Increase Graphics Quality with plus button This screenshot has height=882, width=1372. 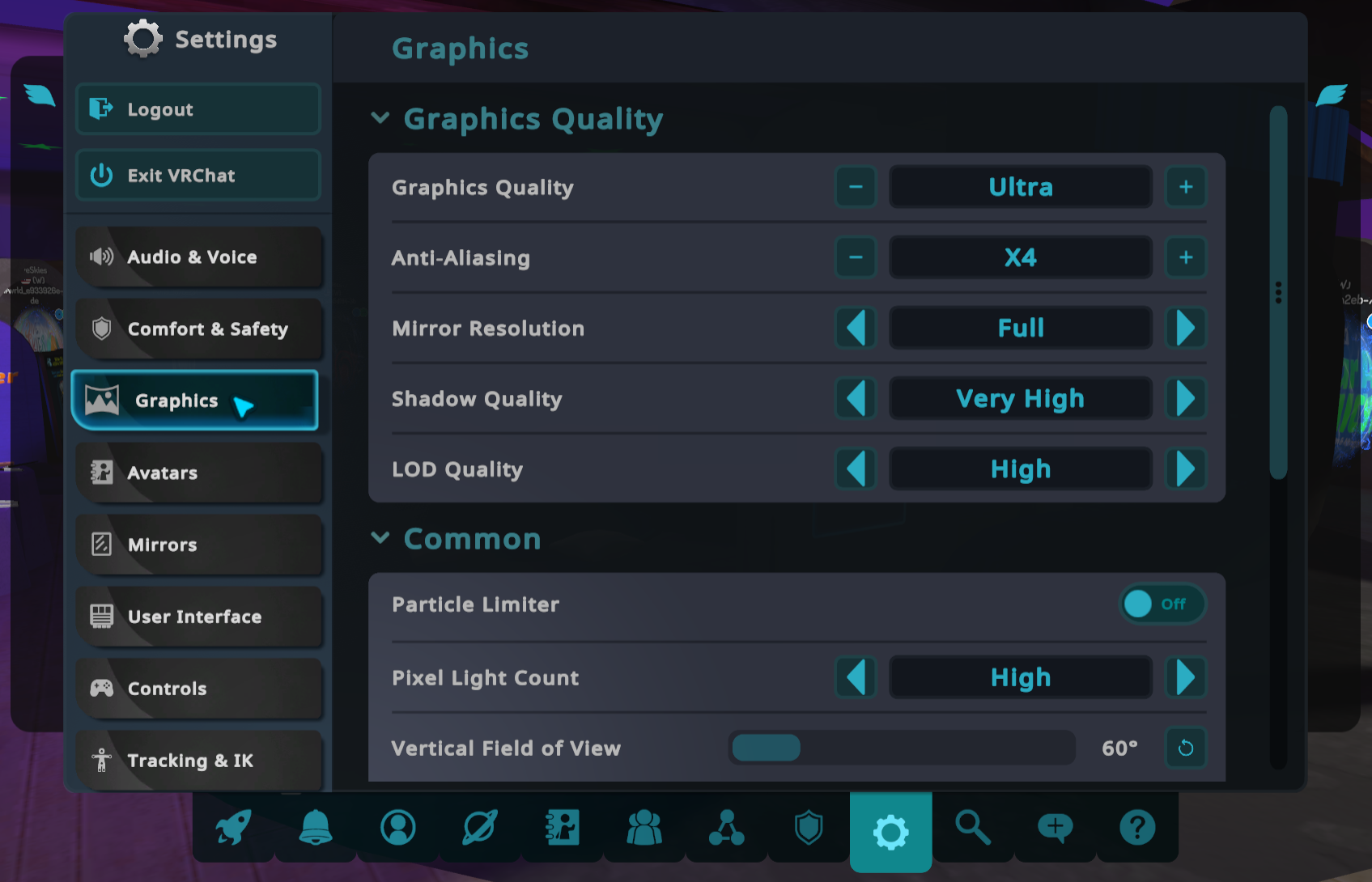(1185, 187)
